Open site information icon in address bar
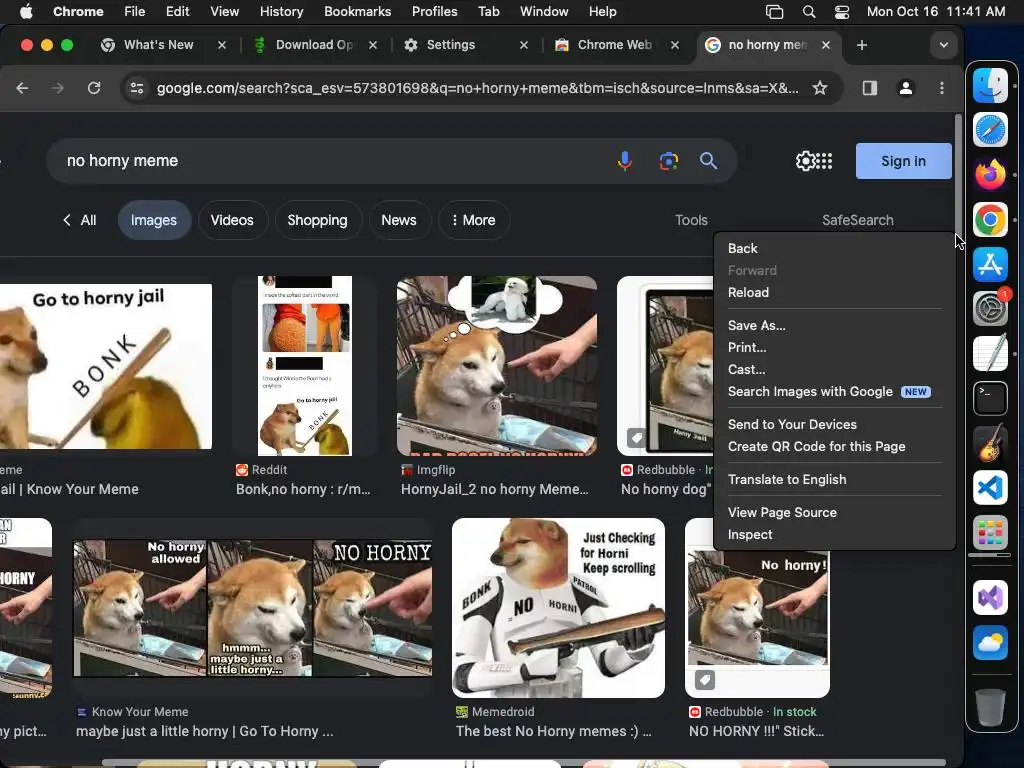1024x768 pixels. coord(136,88)
